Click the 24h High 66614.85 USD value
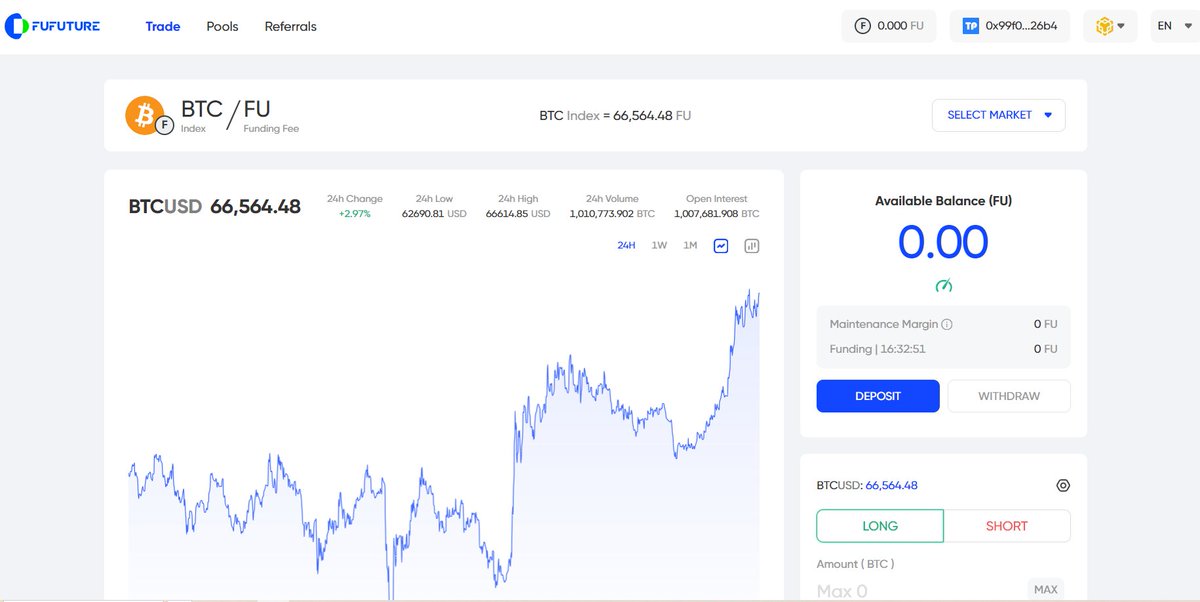Image resolution: width=1200 pixels, height=602 pixels. click(518, 214)
